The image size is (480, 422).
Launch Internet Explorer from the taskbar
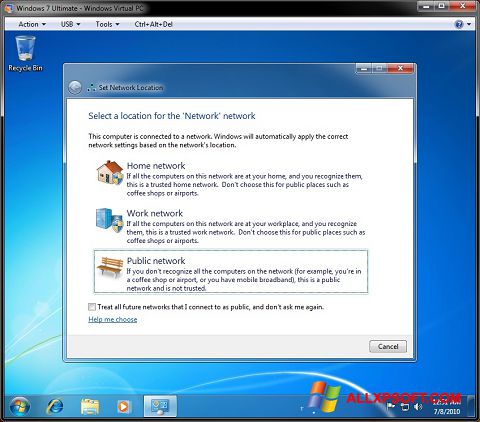[55, 407]
